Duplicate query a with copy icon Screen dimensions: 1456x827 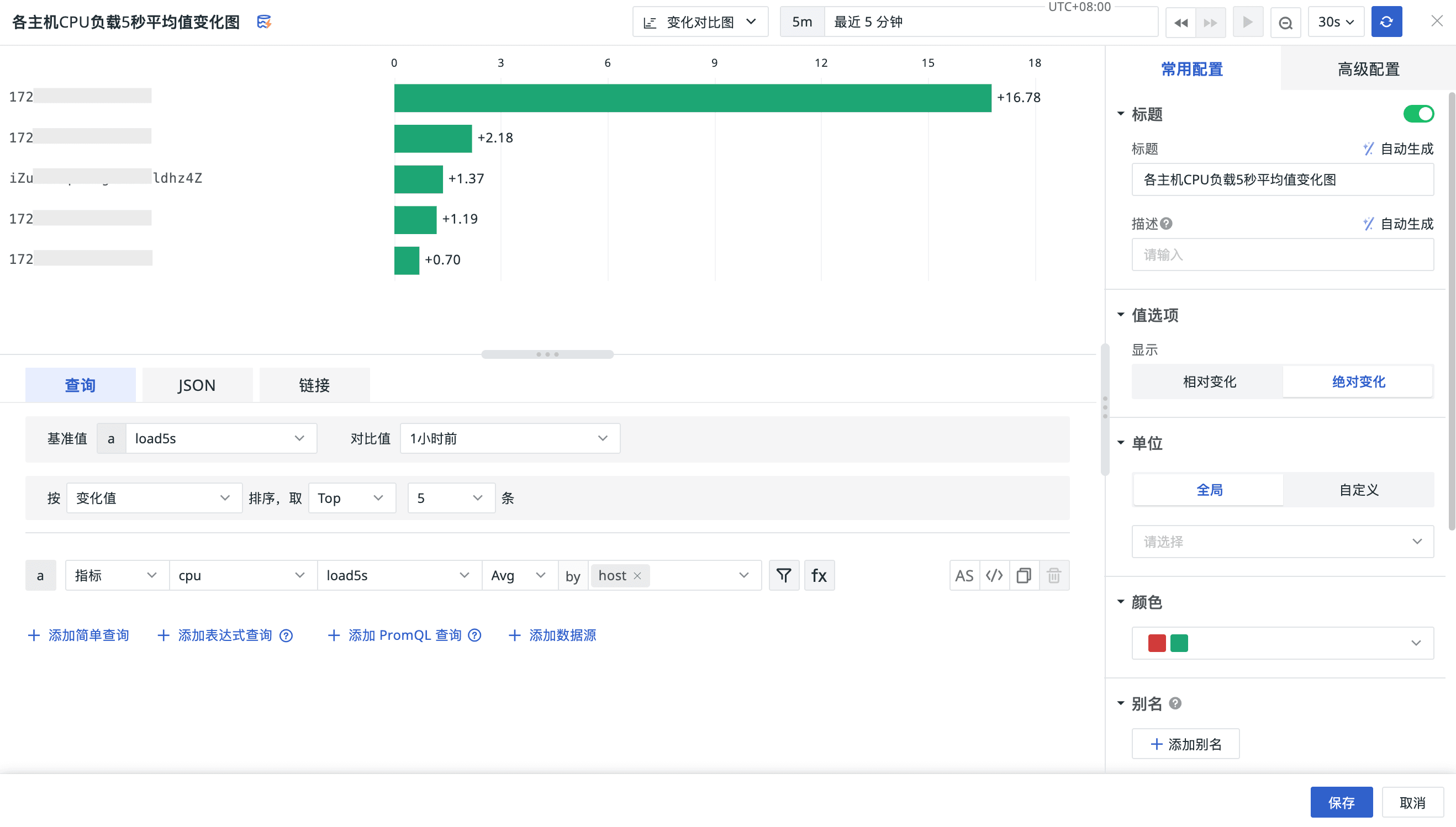(1024, 575)
